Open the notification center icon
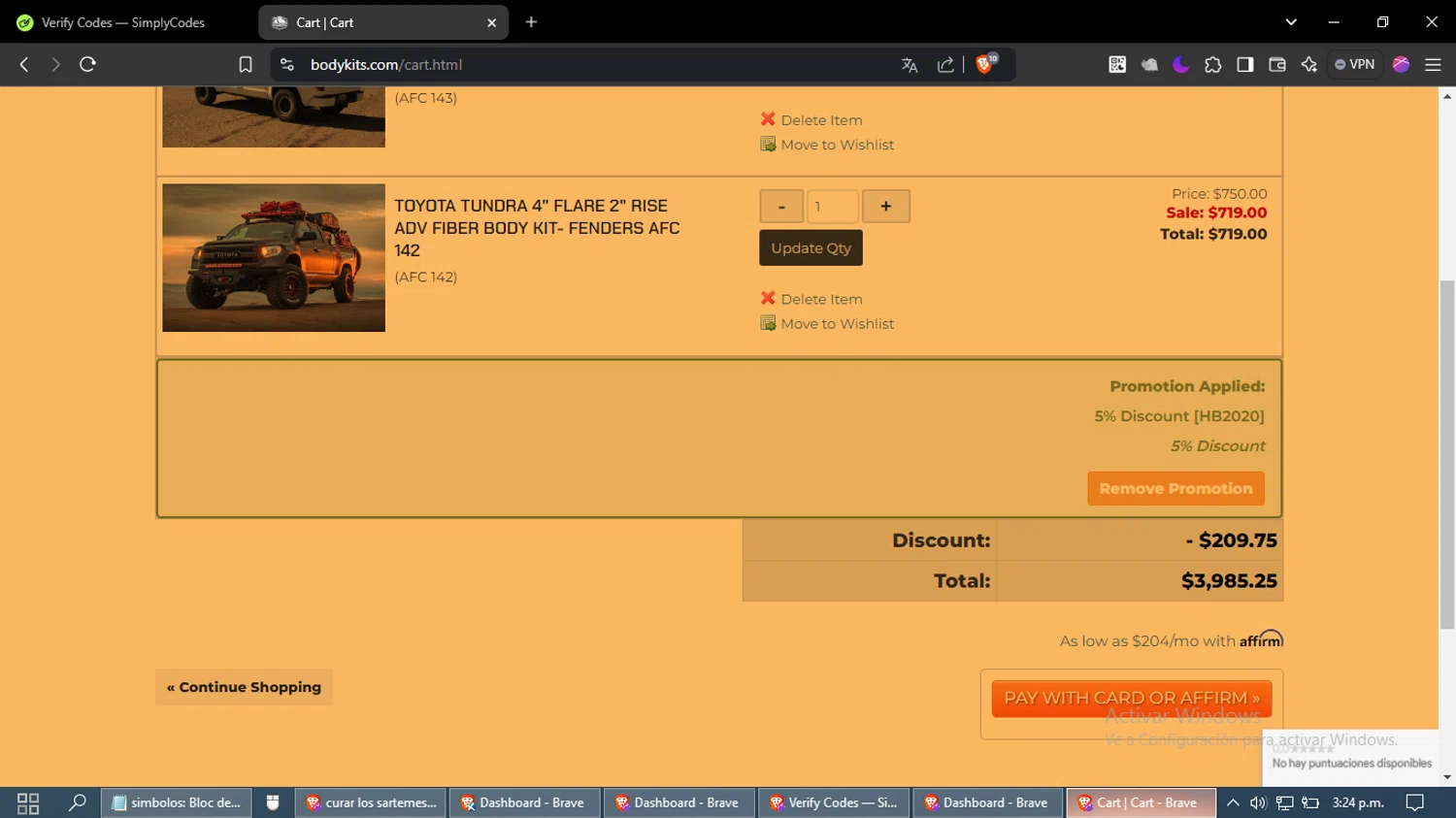The height and width of the screenshot is (818, 1456). point(1415,802)
